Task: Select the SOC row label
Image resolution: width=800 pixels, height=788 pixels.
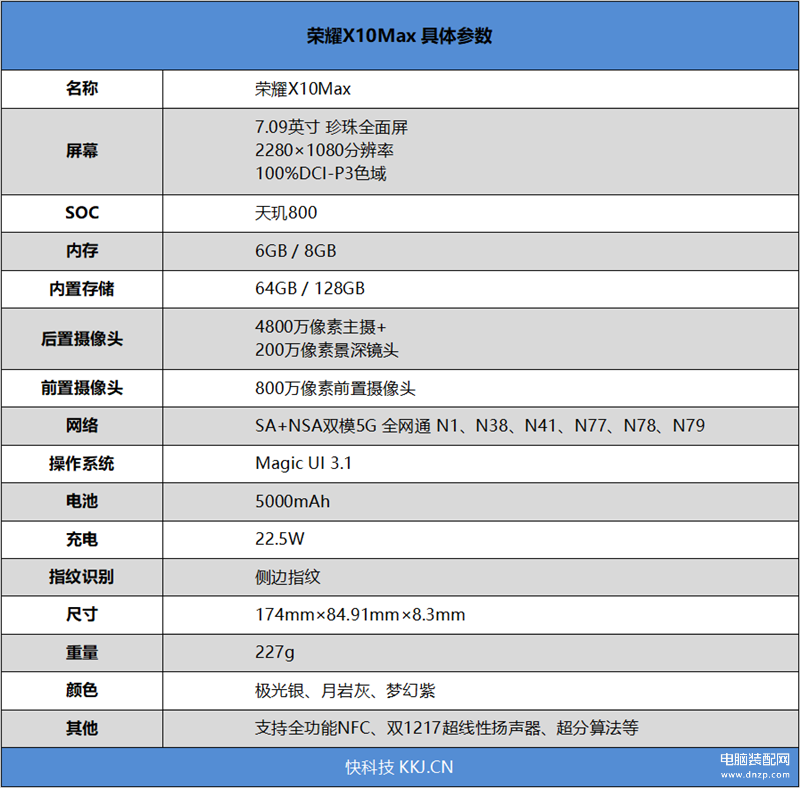Action: [82, 212]
